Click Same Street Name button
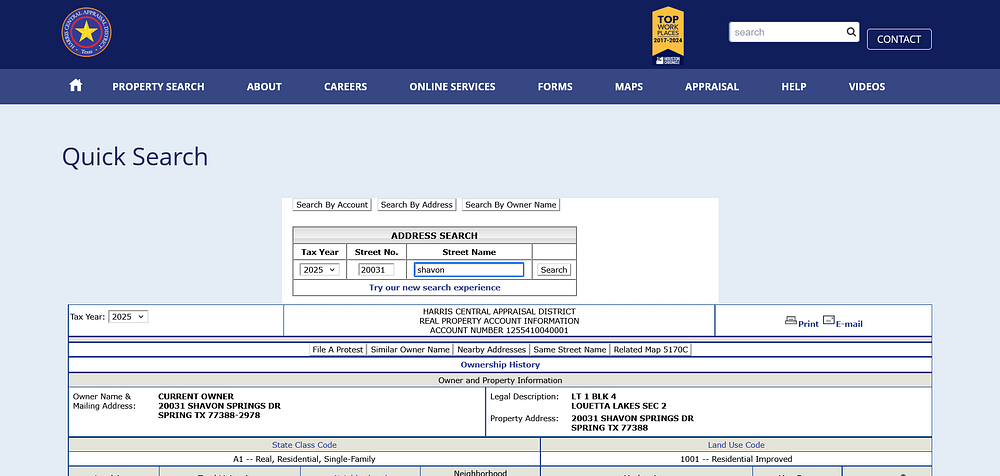 [570, 350]
